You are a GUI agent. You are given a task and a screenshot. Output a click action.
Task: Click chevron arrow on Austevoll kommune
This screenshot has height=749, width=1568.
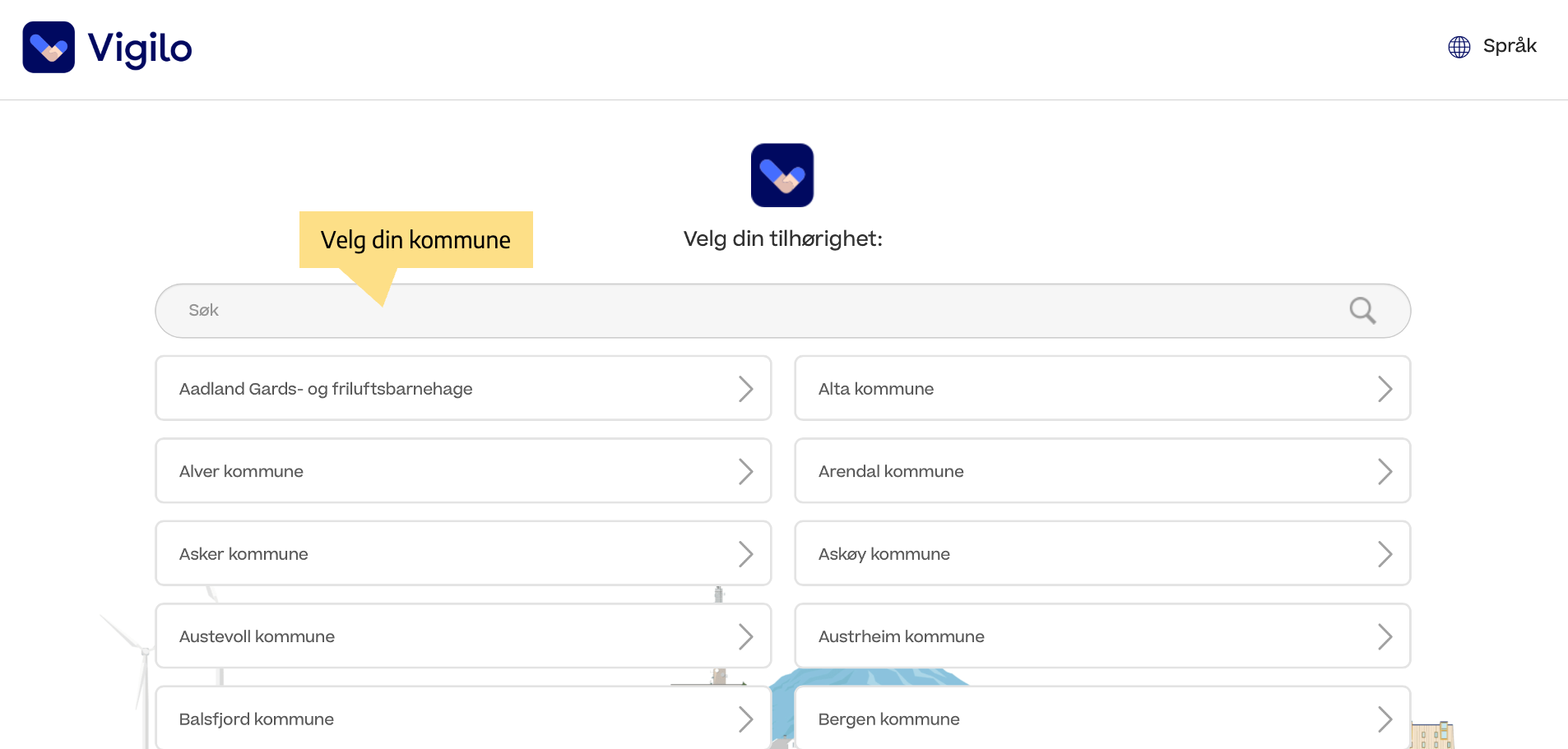coord(746,636)
